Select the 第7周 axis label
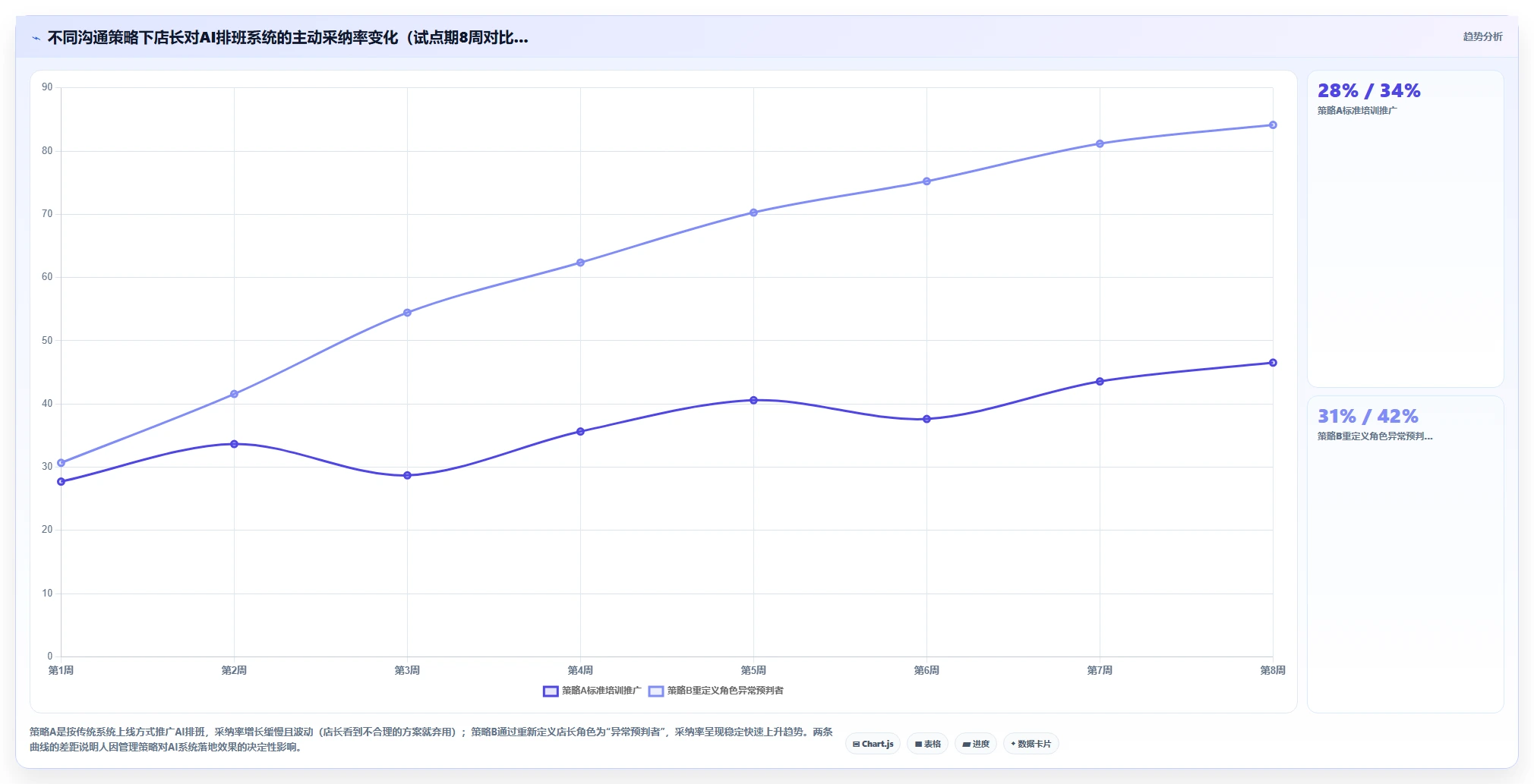The width and height of the screenshot is (1534, 784). (x=1100, y=670)
